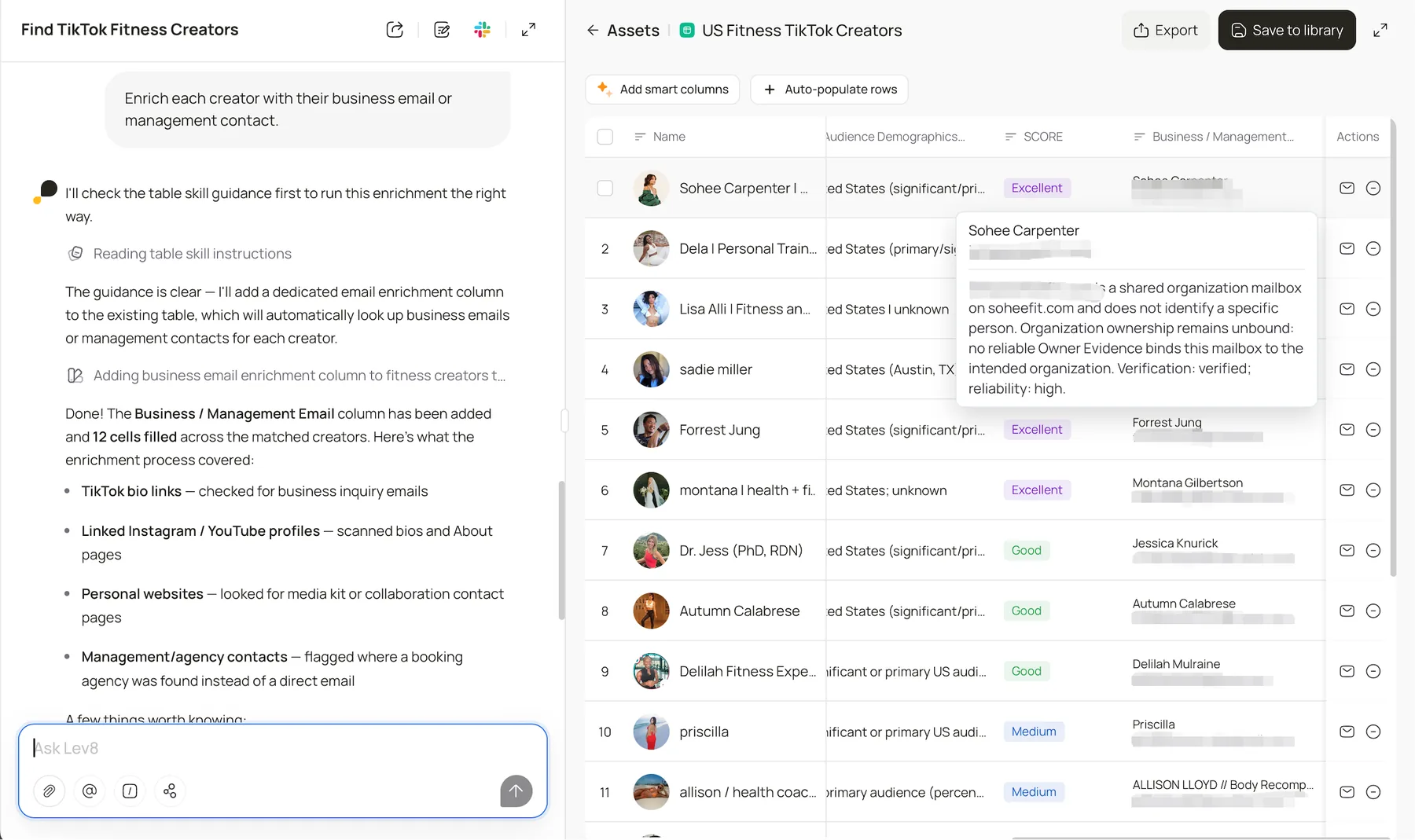This screenshot has height=840, width=1415.
Task: Go back using the Assets arrow
Action: coord(593,30)
